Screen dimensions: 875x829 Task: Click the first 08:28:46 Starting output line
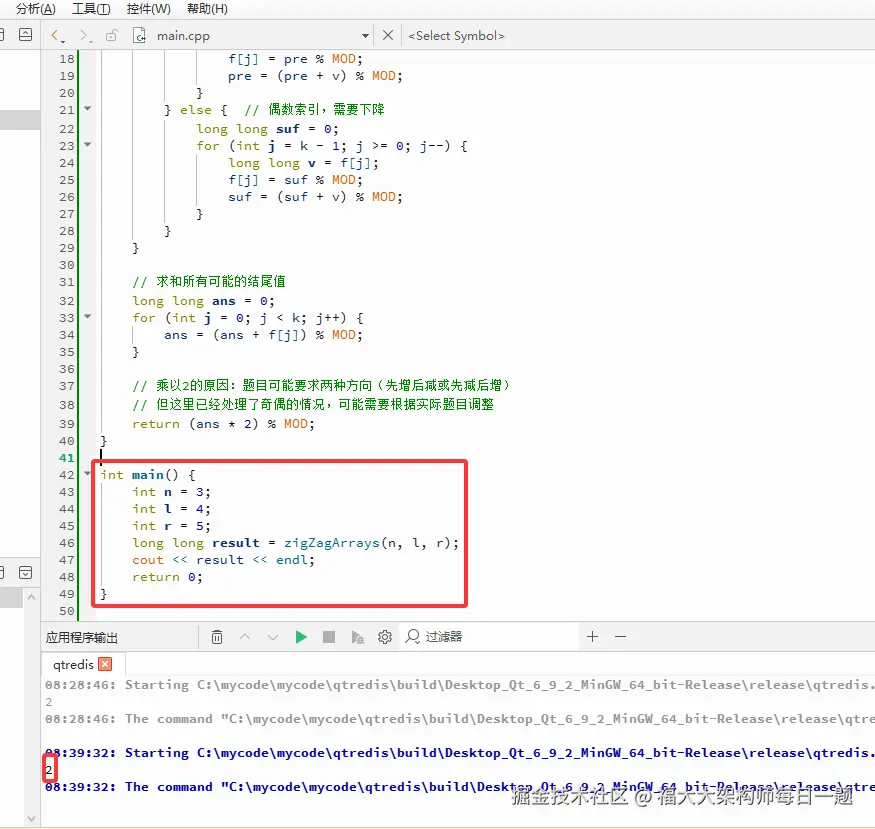(458, 685)
